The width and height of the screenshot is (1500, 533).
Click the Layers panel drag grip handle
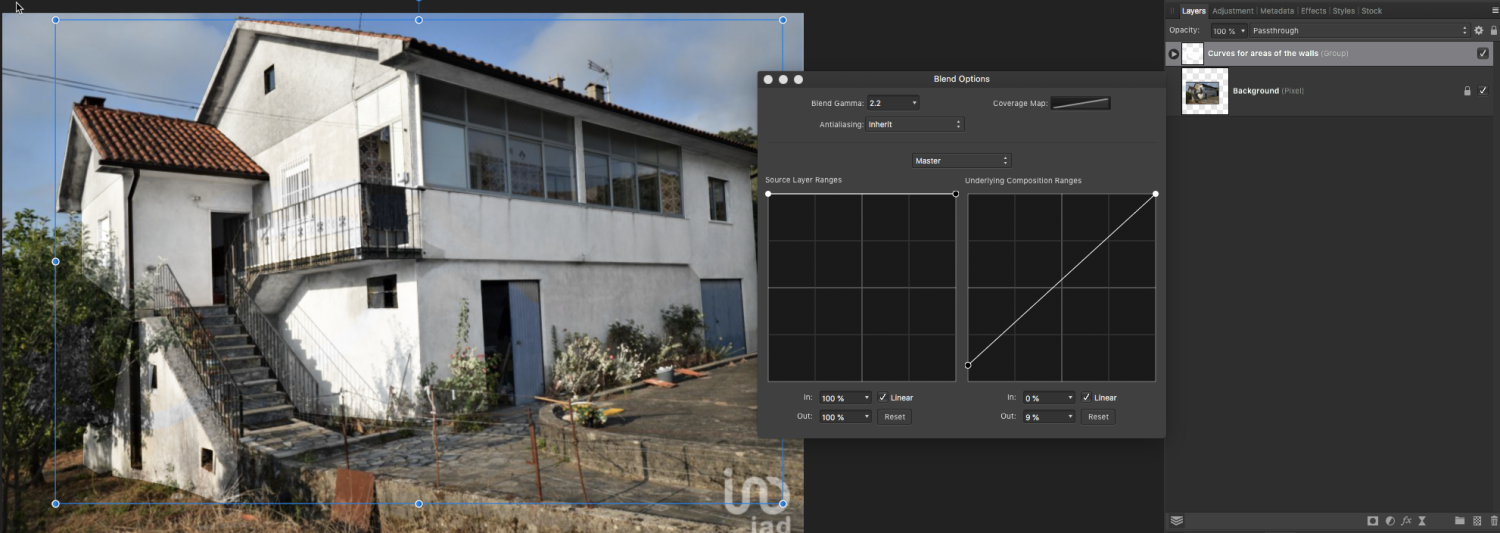click(1173, 11)
